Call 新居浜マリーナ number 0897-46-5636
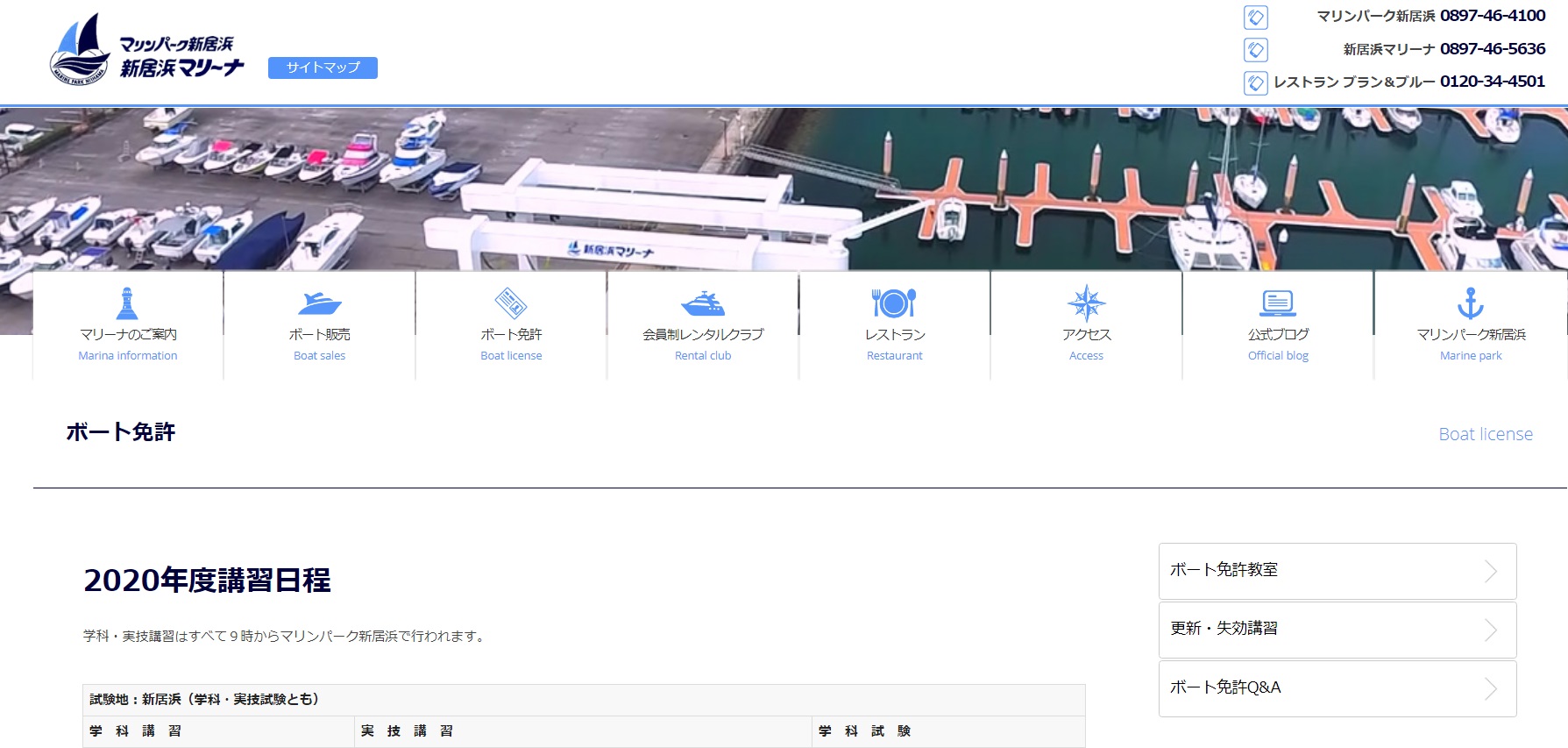1568x748 pixels. click(1493, 49)
